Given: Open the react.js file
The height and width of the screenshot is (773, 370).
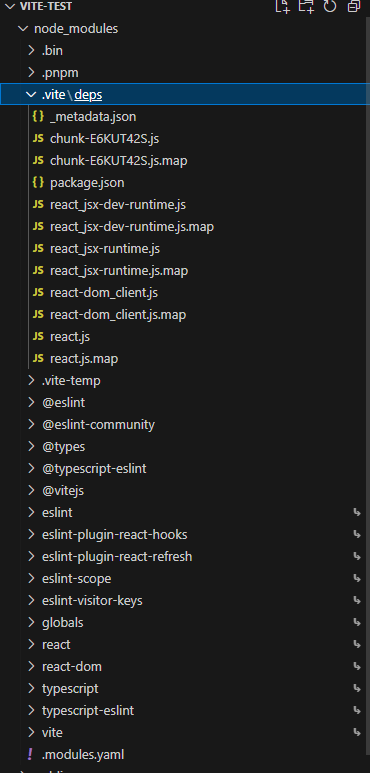Looking at the screenshot, I should pyautogui.click(x=70, y=337).
